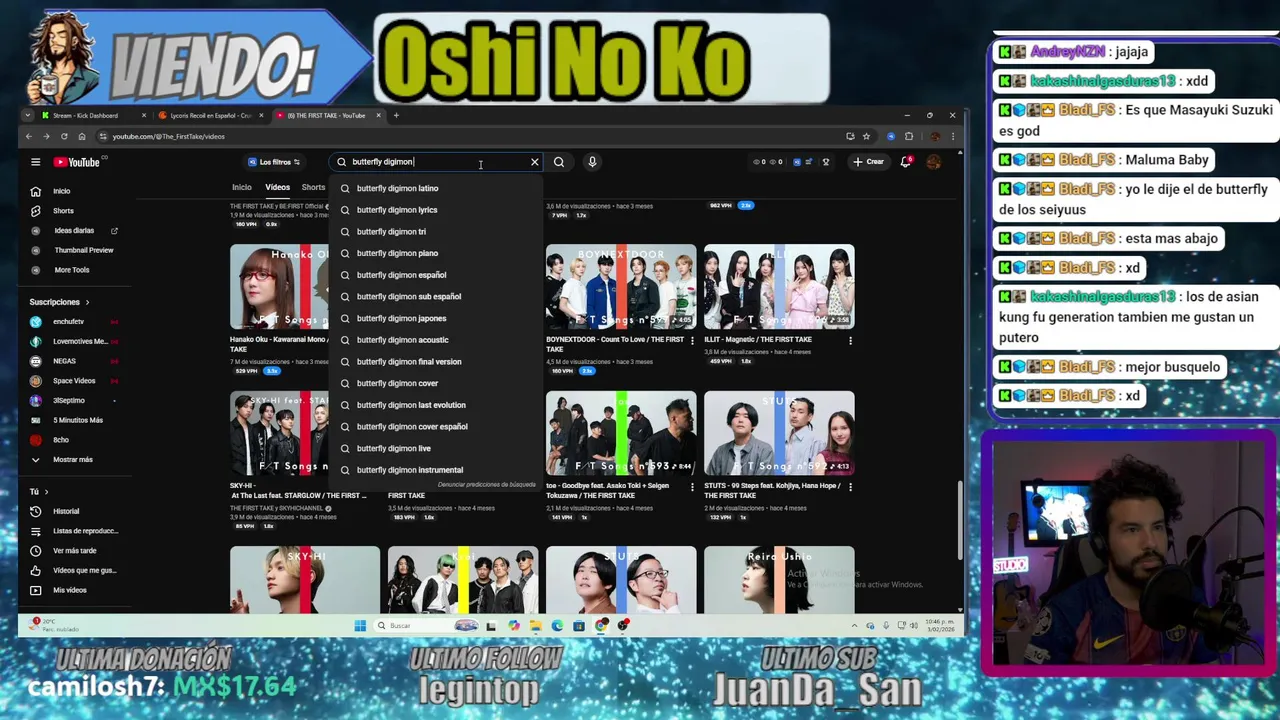The height and width of the screenshot is (720, 1280).
Task: Open ILLIT Magnetic video thumbnail
Action: pos(779,287)
